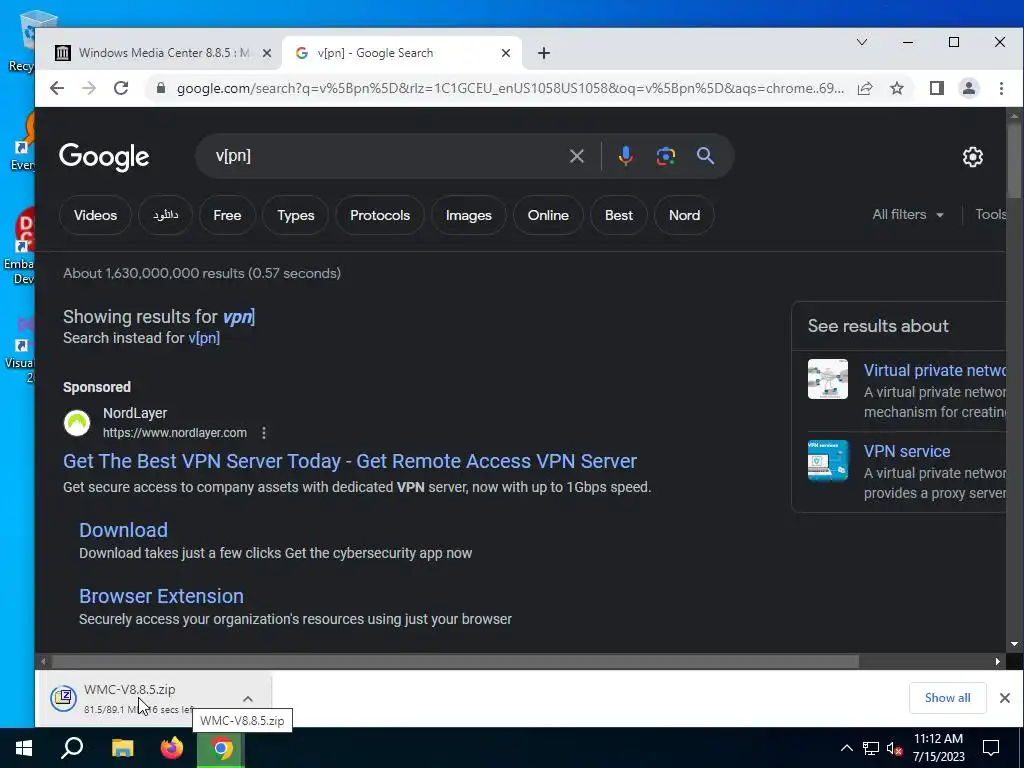Open Chrome side panel
This screenshot has width=1024, height=768.
coord(936,88)
